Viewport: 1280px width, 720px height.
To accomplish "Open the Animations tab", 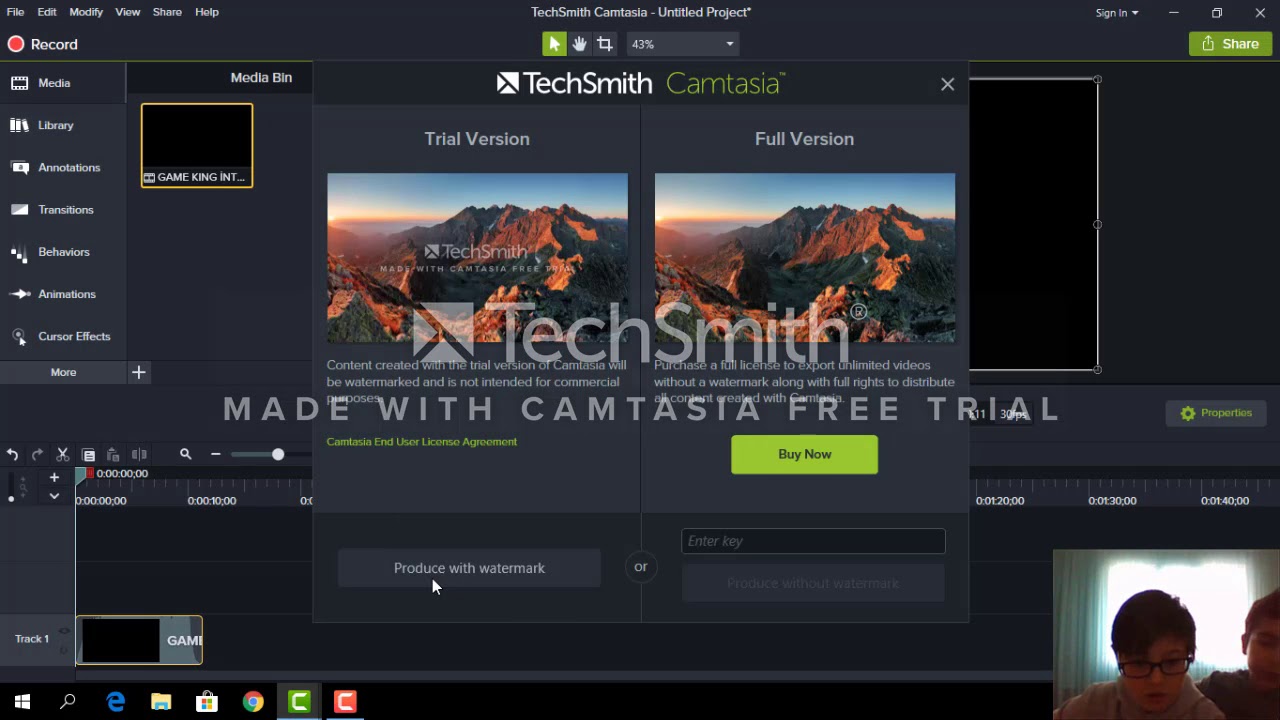I will click(x=62, y=294).
